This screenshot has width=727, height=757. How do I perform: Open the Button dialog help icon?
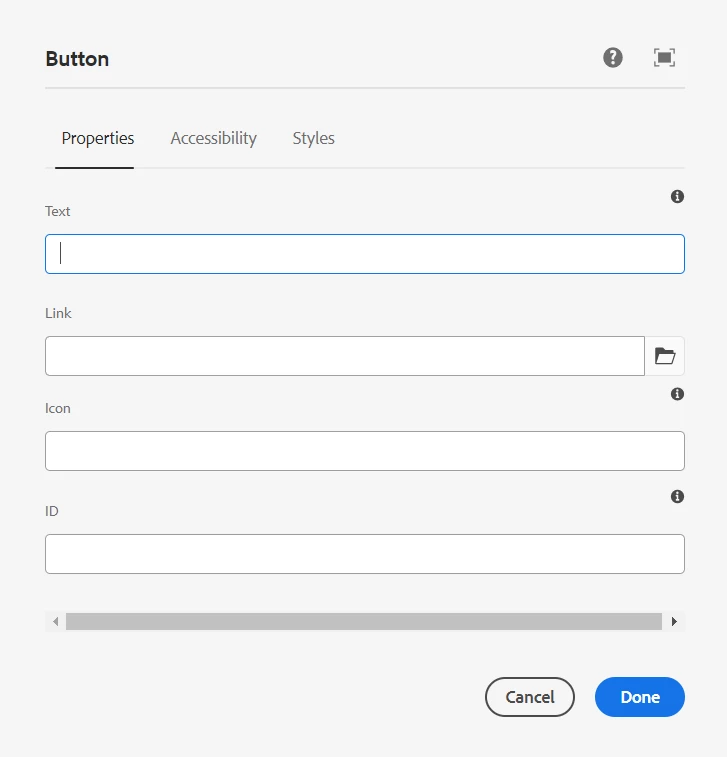[613, 58]
